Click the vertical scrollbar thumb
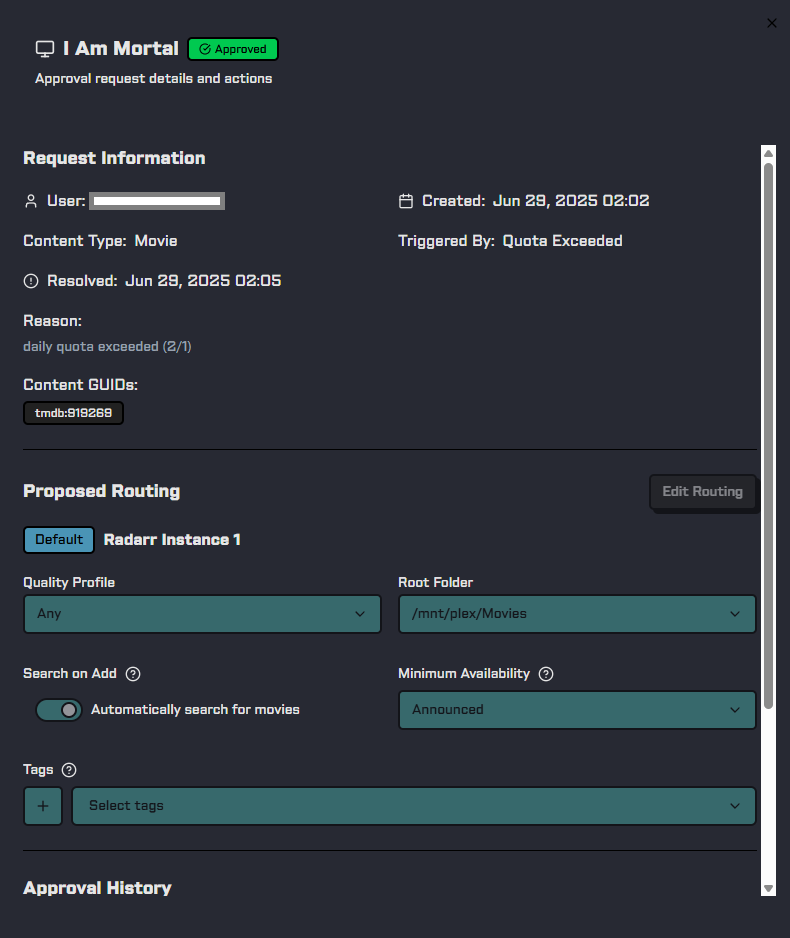 coord(768,436)
